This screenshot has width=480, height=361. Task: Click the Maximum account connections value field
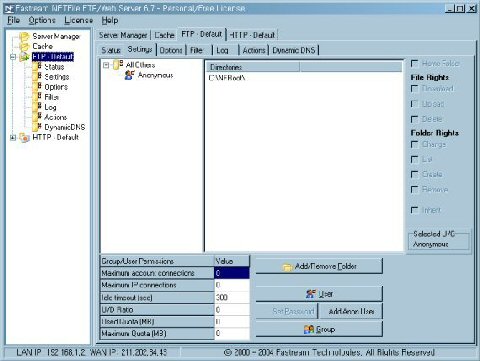[232, 273]
